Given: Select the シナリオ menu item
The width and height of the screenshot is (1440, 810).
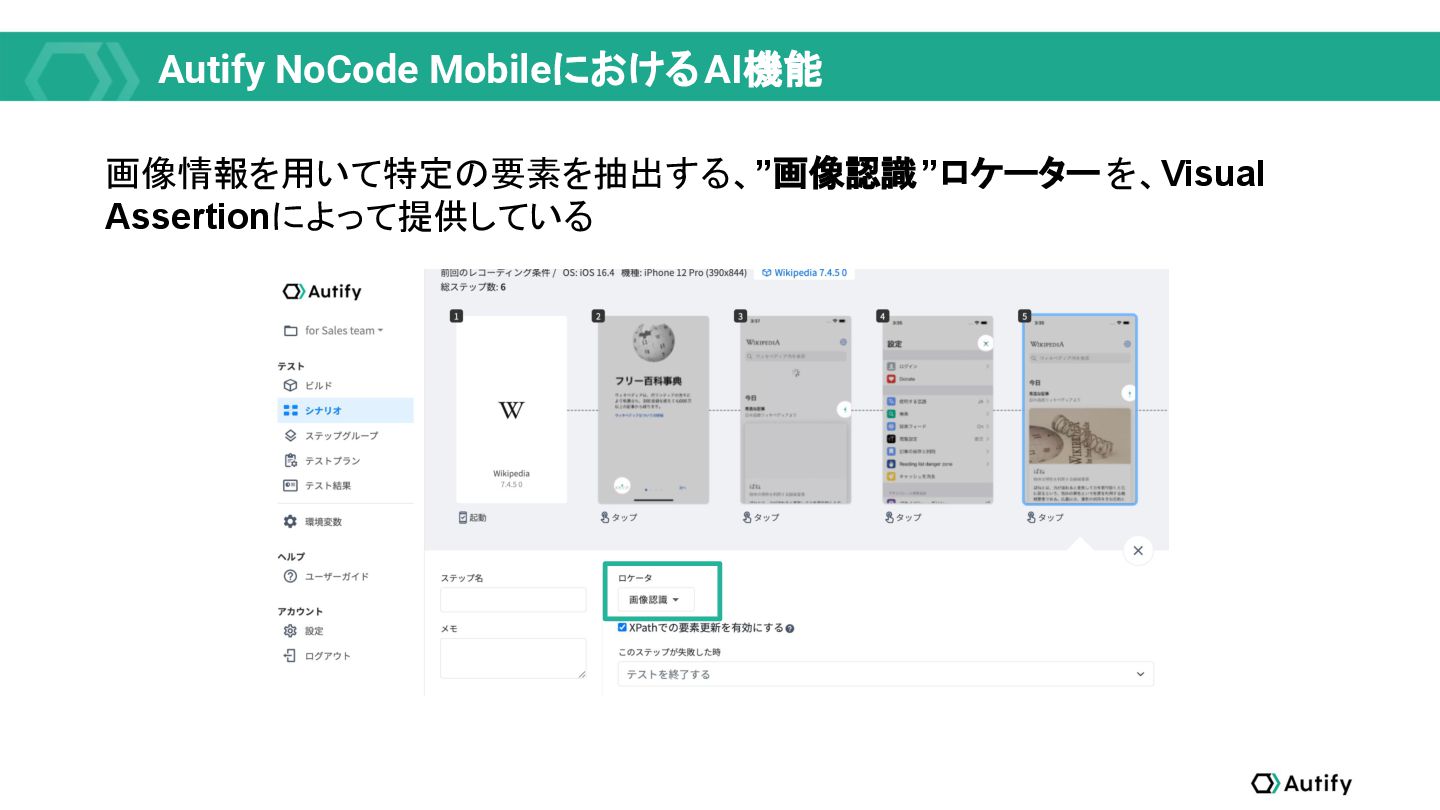Looking at the screenshot, I should pos(345,410).
